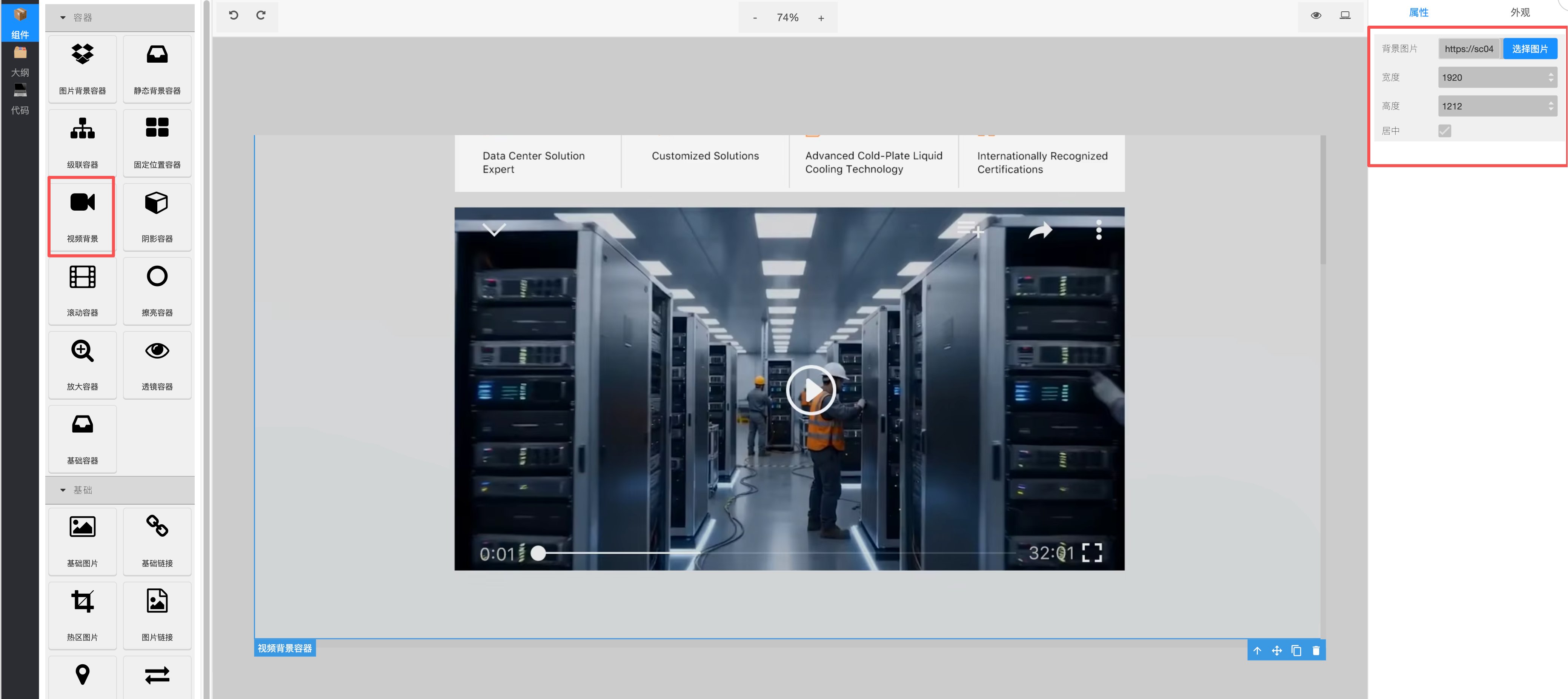
Task: Select the 热区图片 crop component
Action: tap(82, 615)
